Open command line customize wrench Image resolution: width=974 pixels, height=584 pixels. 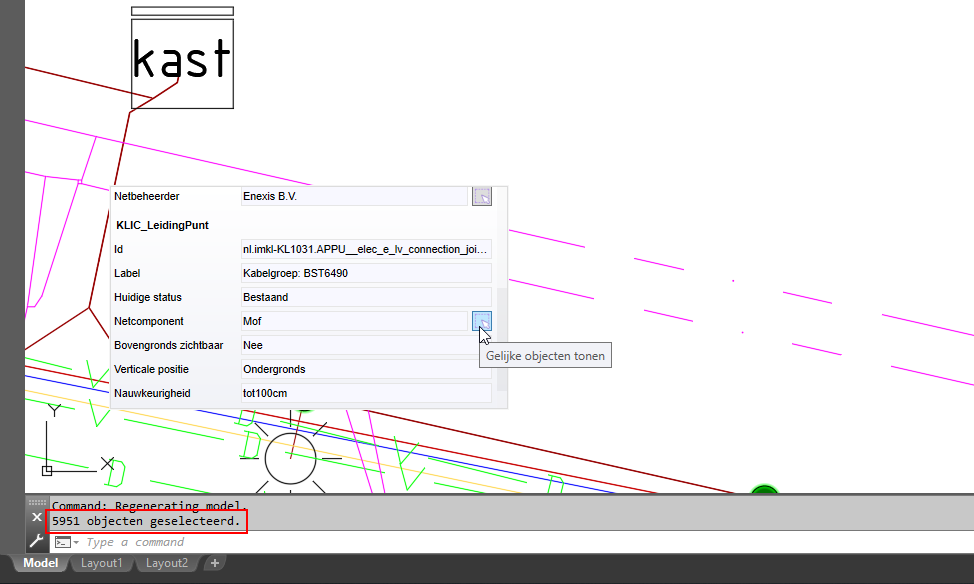tap(37, 542)
